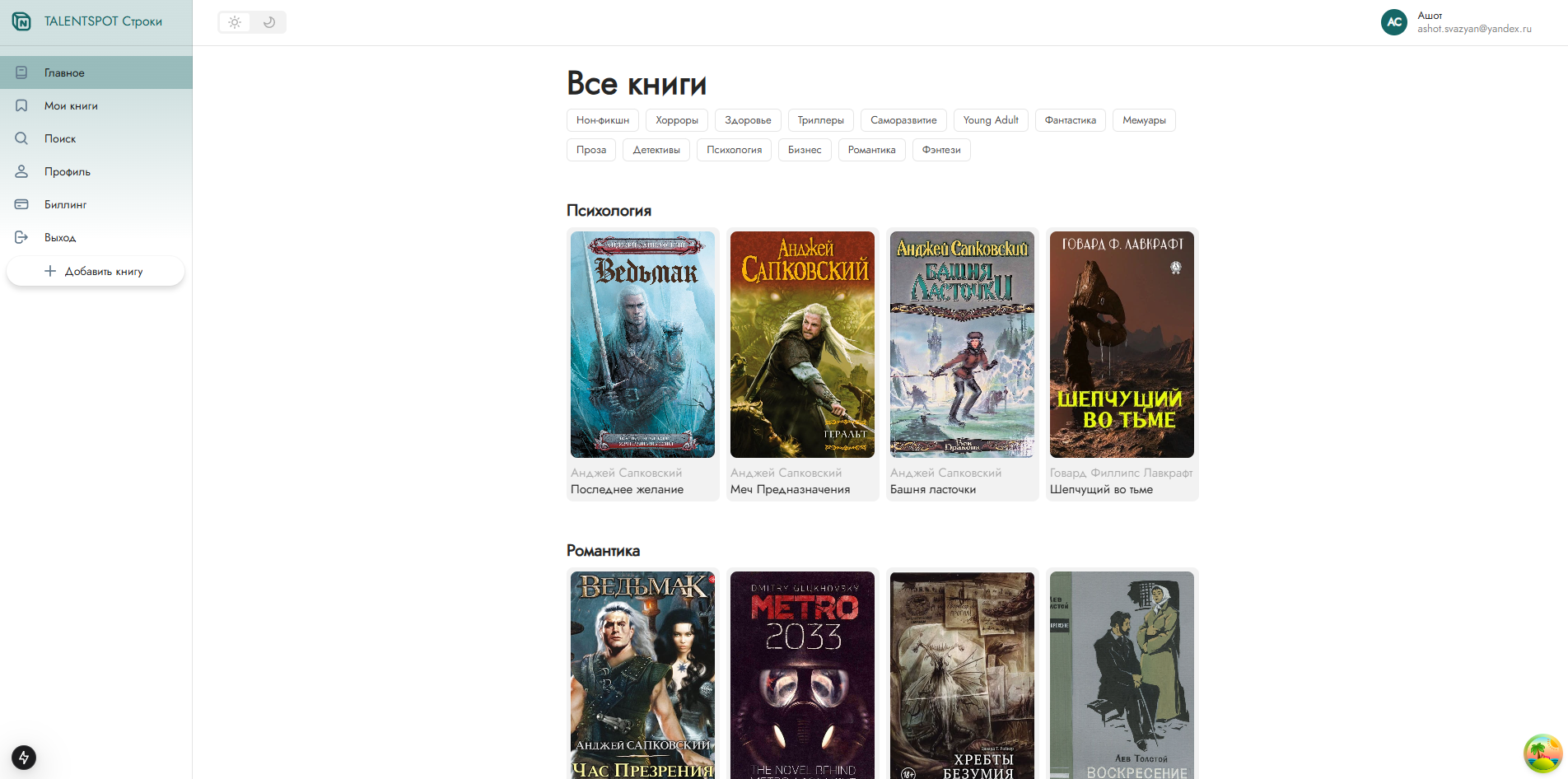The height and width of the screenshot is (779, 1568).
Task: Click the Последнее желание title text
Action: point(627,489)
